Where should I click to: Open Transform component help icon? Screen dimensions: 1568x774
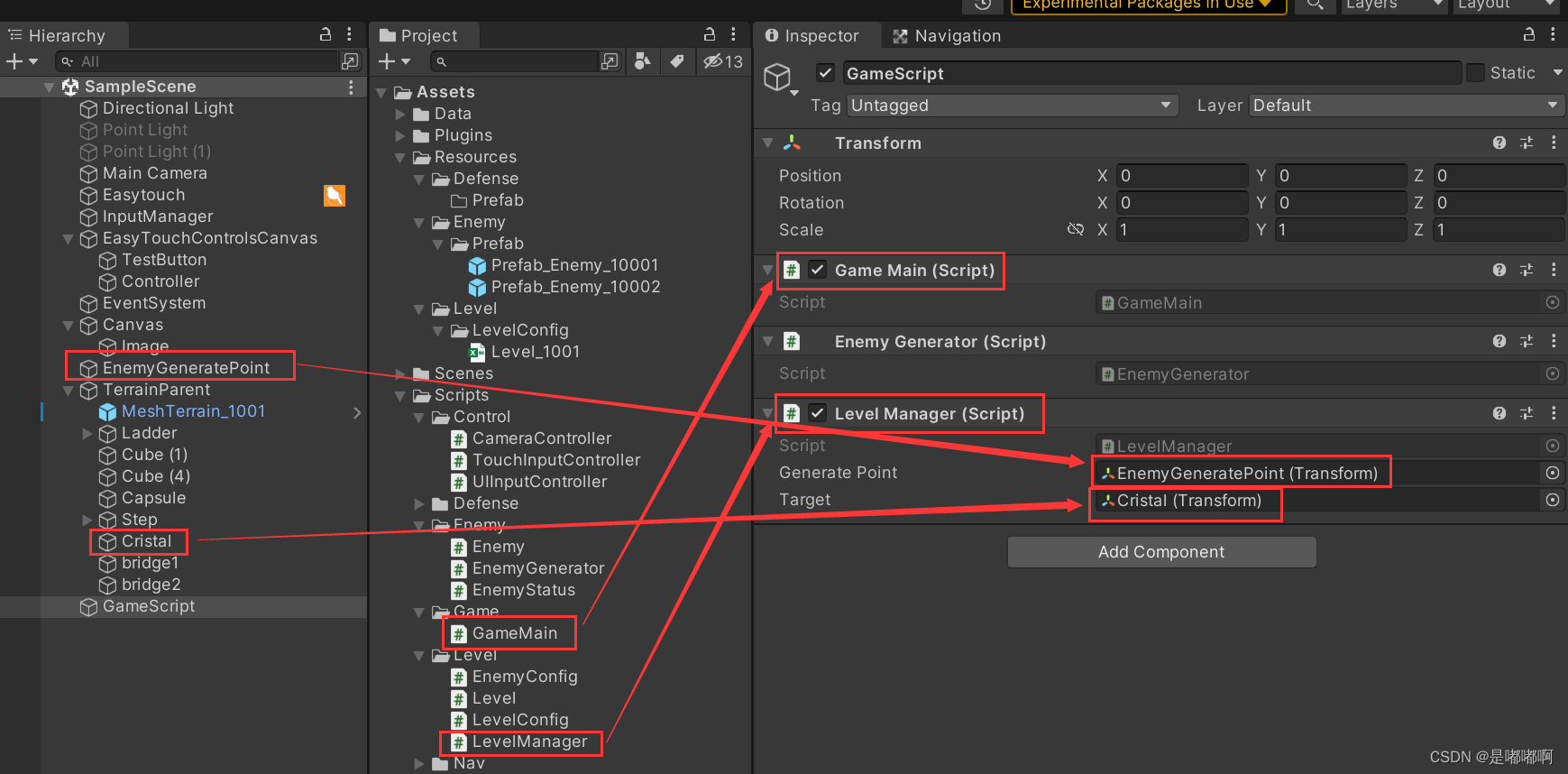click(1499, 143)
